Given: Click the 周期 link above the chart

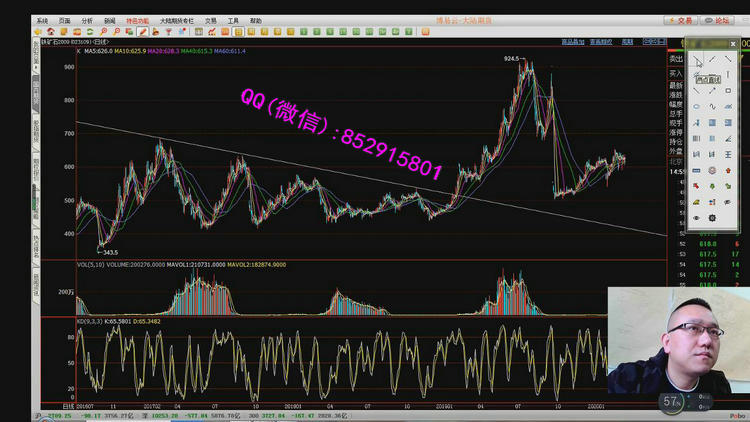Looking at the screenshot, I should [x=627, y=42].
